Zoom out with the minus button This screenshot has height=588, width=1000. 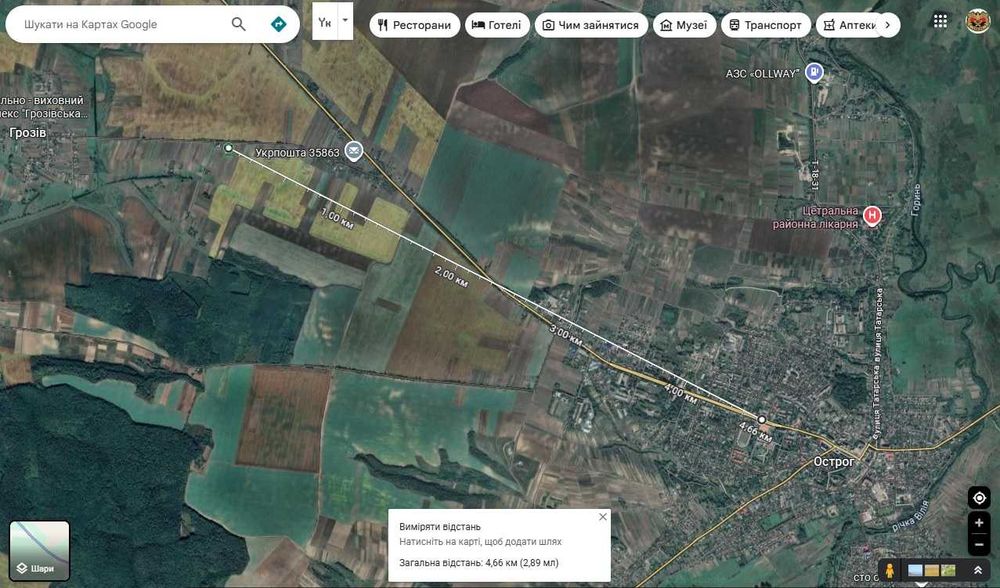pos(979,545)
